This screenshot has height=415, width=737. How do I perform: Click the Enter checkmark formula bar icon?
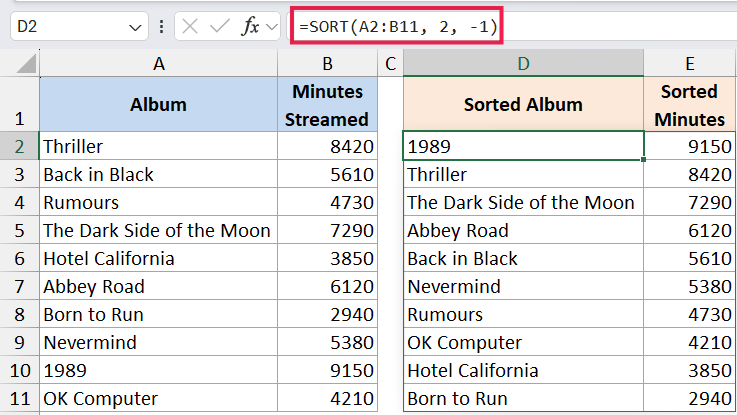click(x=220, y=26)
